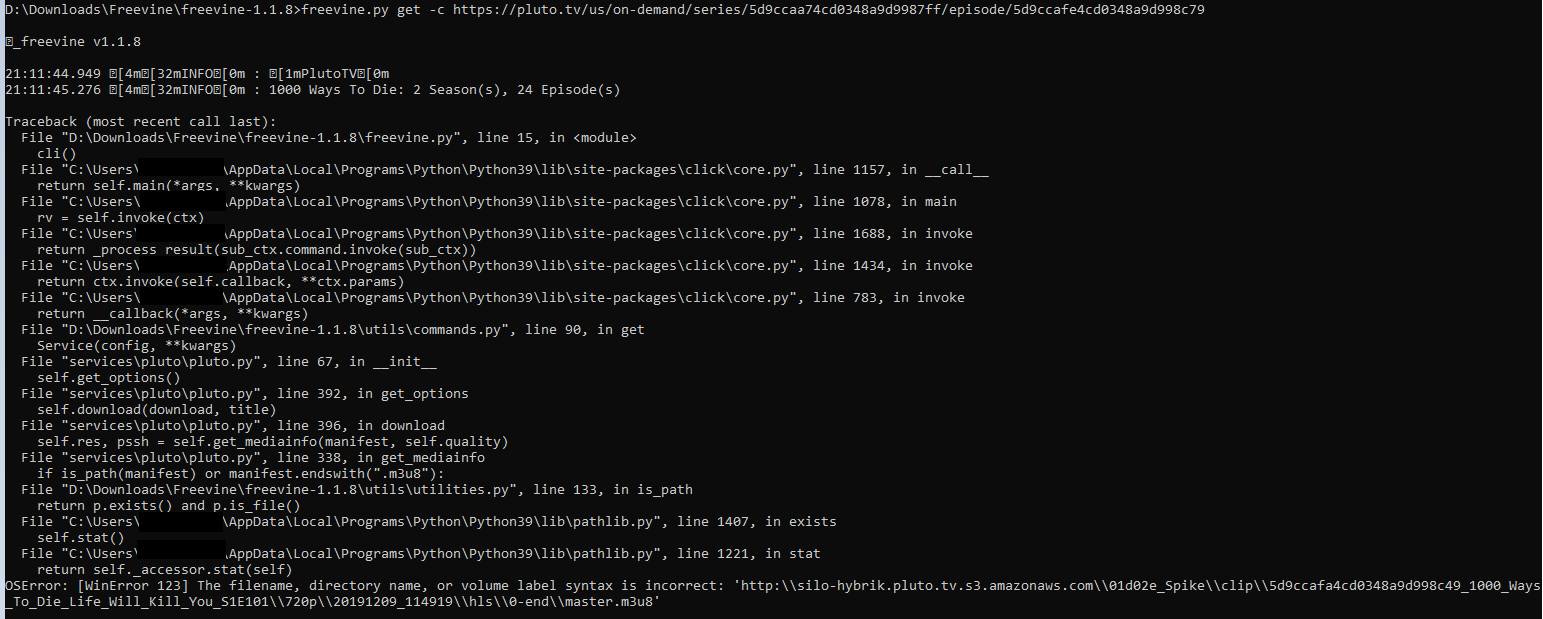The width and height of the screenshot is (1543, 619).
Task: Click the freevine v1.1.8 version banner
Action: click(62, 41)
